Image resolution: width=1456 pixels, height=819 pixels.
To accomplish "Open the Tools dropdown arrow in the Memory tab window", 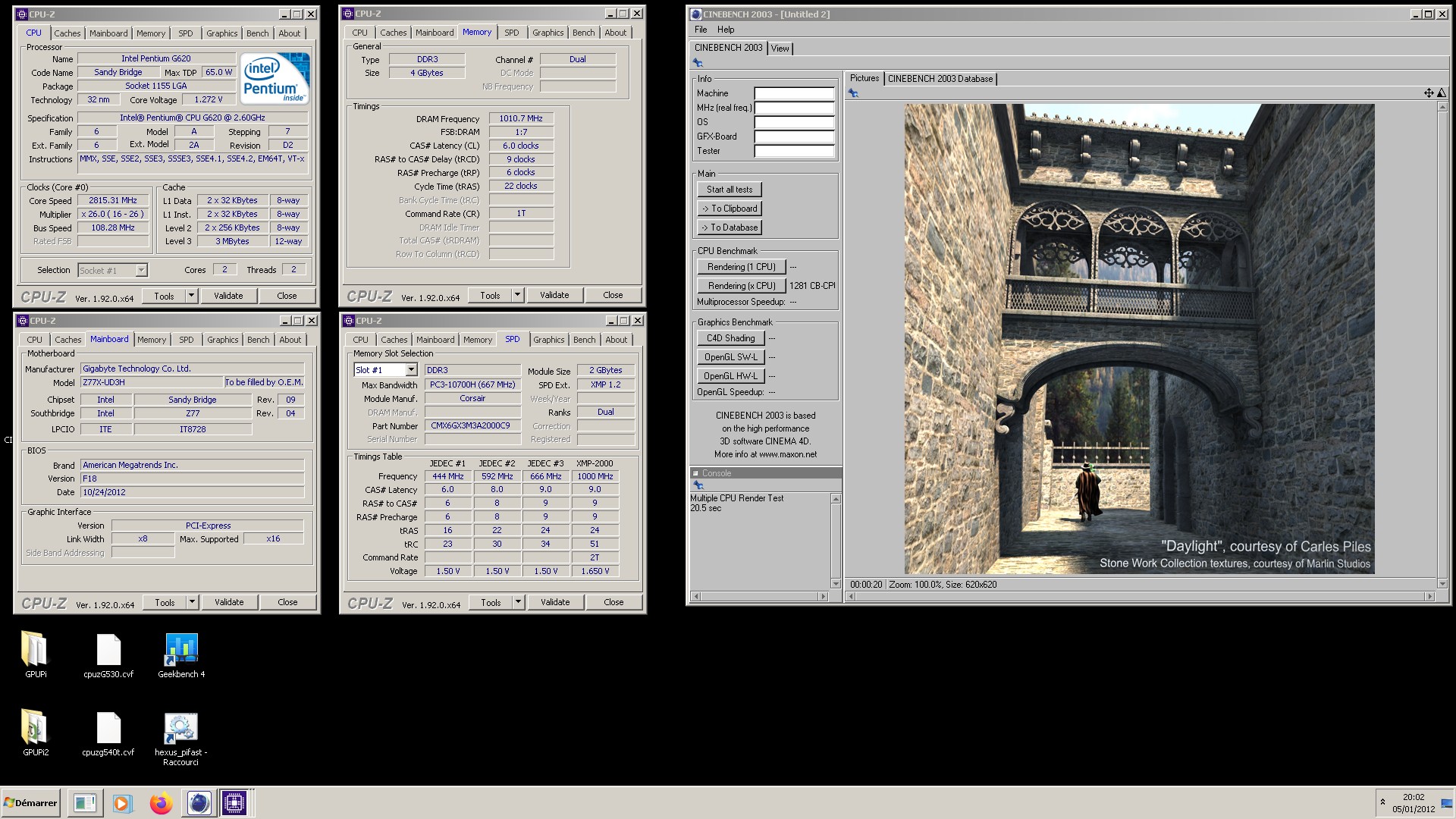I will (x=517, y=295).
